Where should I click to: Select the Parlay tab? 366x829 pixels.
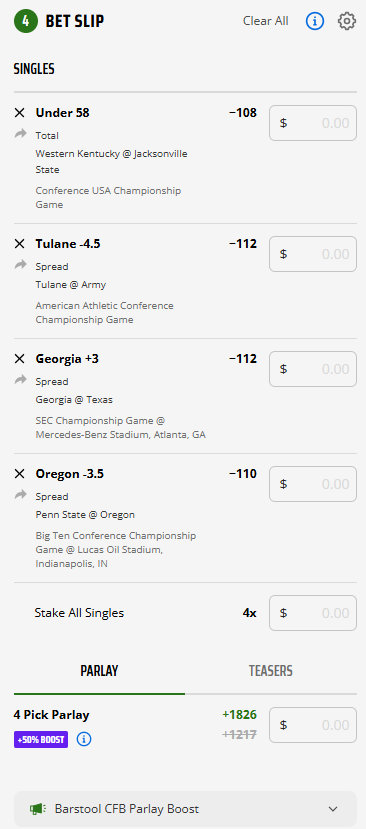[x=99, y=671]
